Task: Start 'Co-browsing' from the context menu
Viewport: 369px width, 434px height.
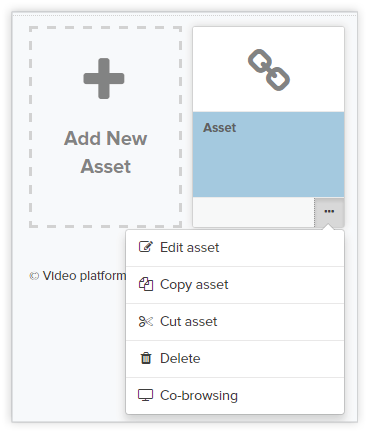Action: (x=235, y=396)
